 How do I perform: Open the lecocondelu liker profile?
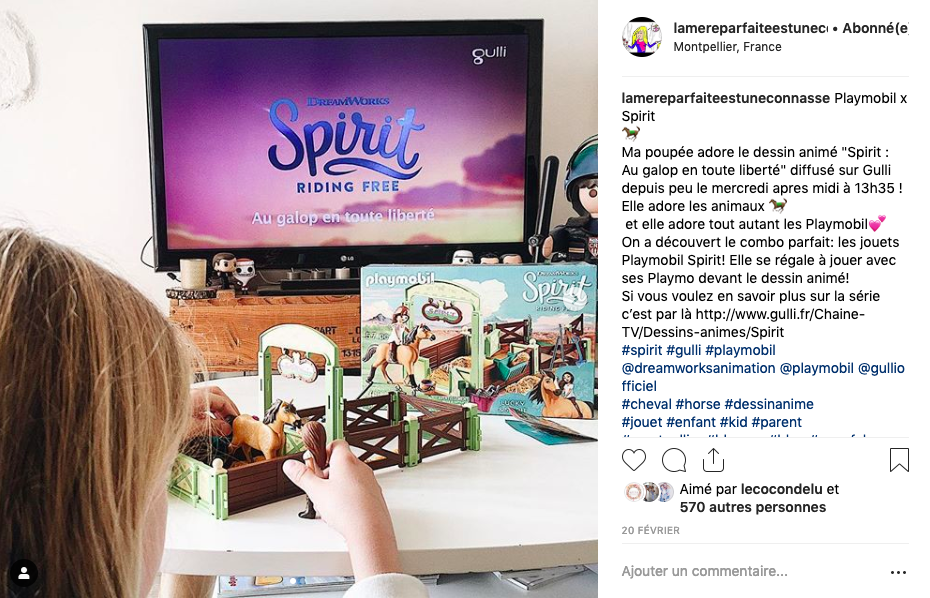point(782,489)
